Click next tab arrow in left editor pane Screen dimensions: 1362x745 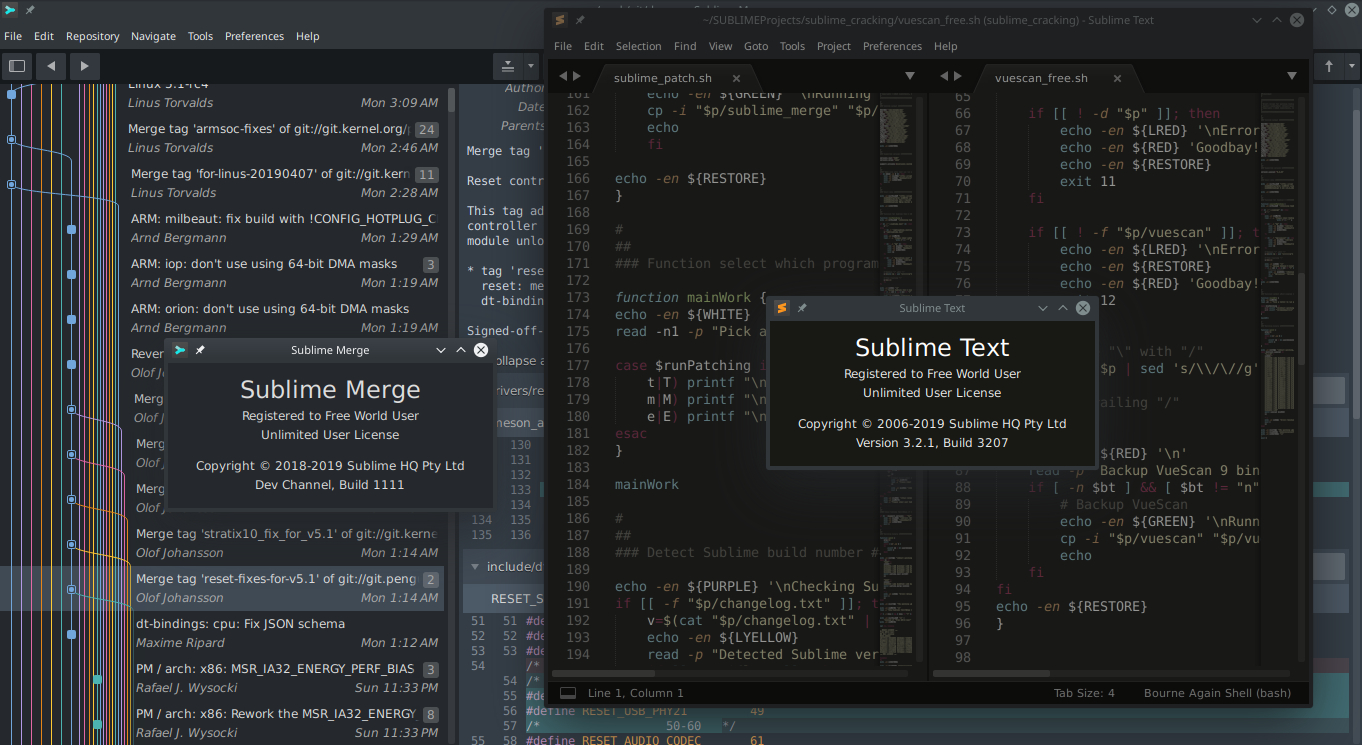(x=576, y=76)
